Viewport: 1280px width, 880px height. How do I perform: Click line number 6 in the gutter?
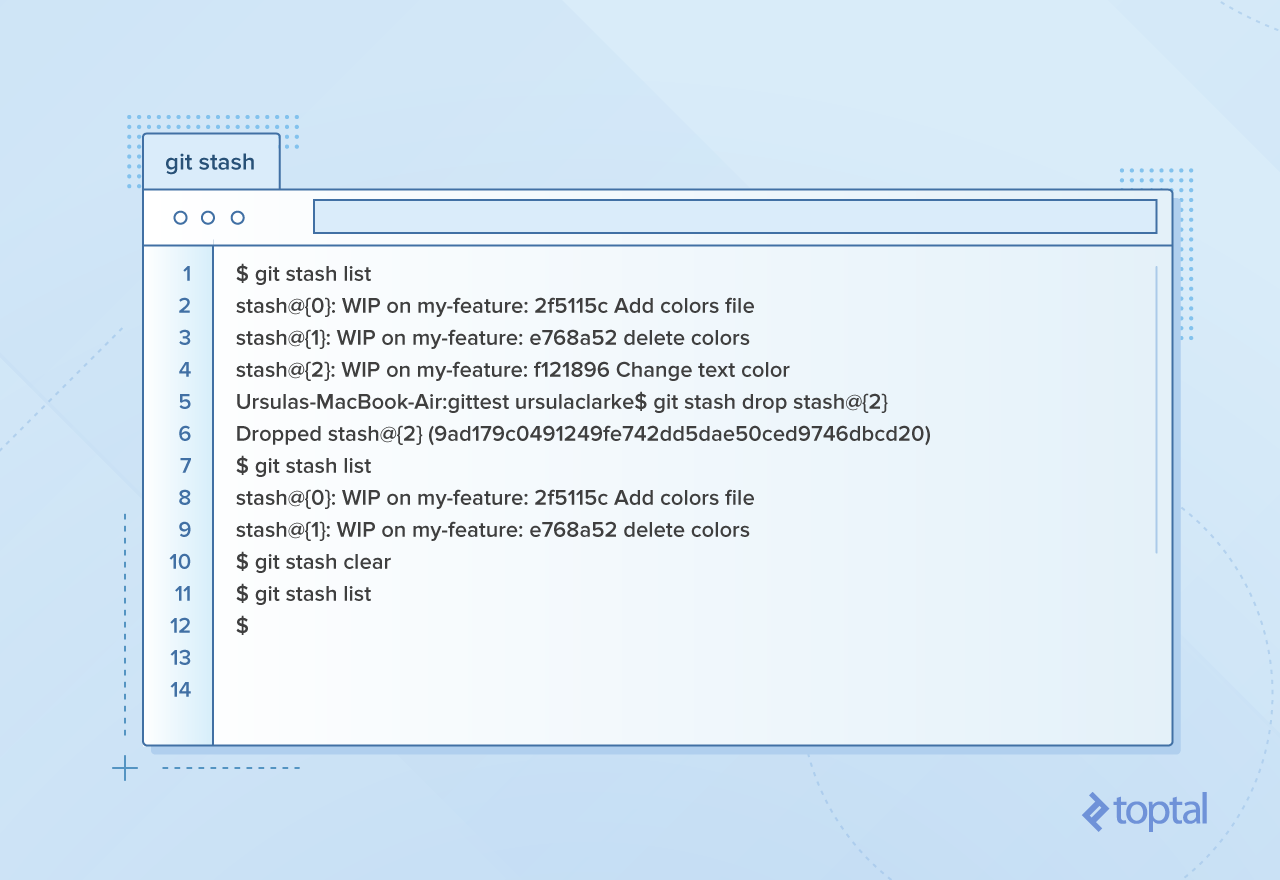tap(185, 434)
